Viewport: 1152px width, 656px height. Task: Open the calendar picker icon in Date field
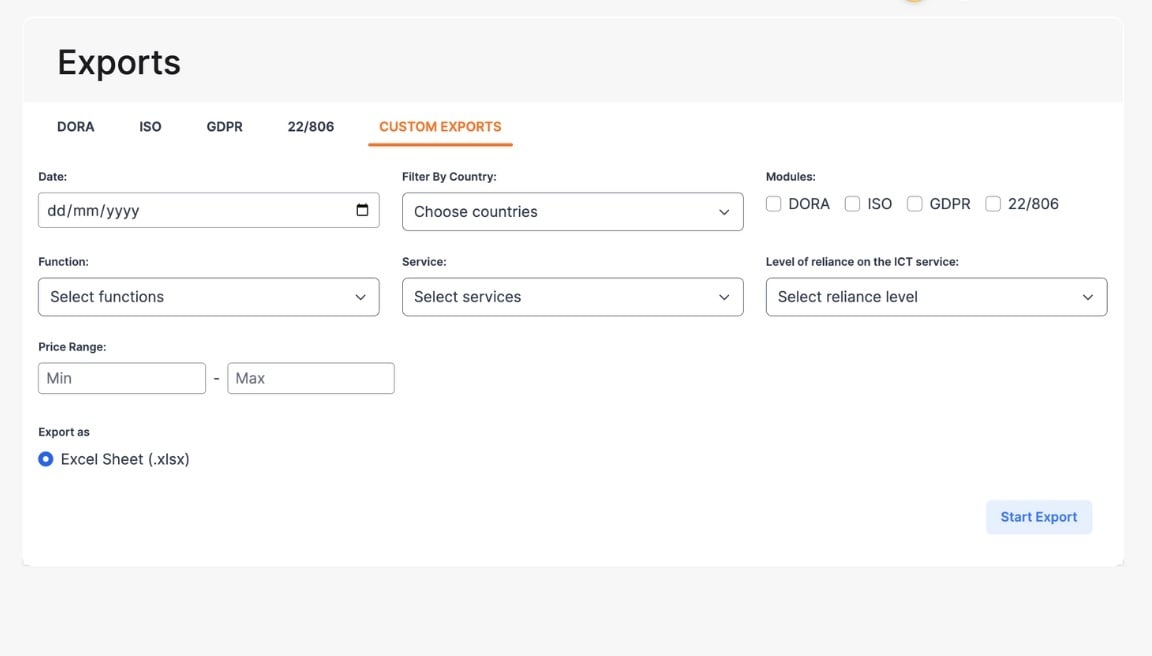coord(362,211)
